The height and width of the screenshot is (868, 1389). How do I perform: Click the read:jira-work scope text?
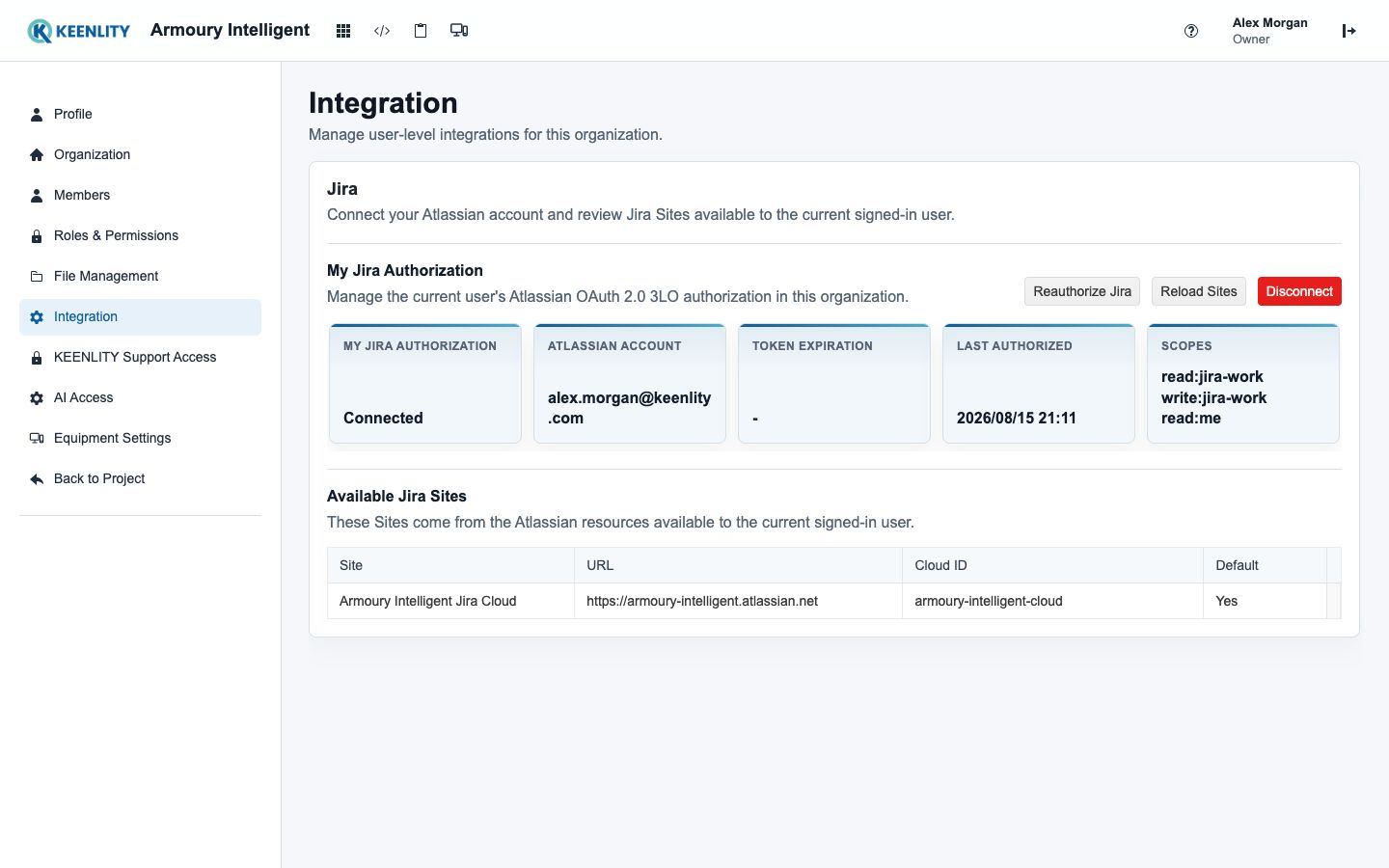click(x=1212, y=376)
